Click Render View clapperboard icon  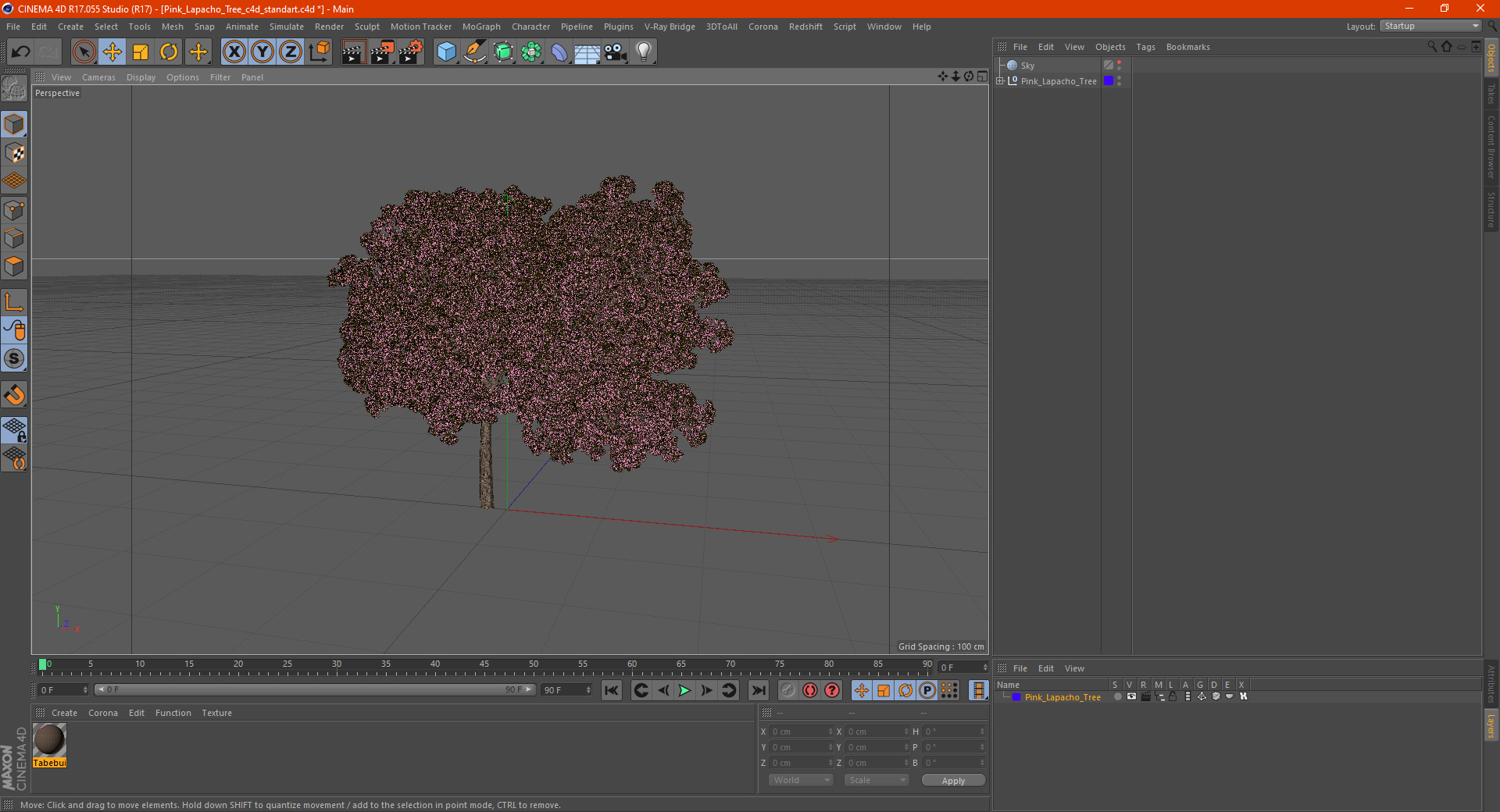[353, 52]
